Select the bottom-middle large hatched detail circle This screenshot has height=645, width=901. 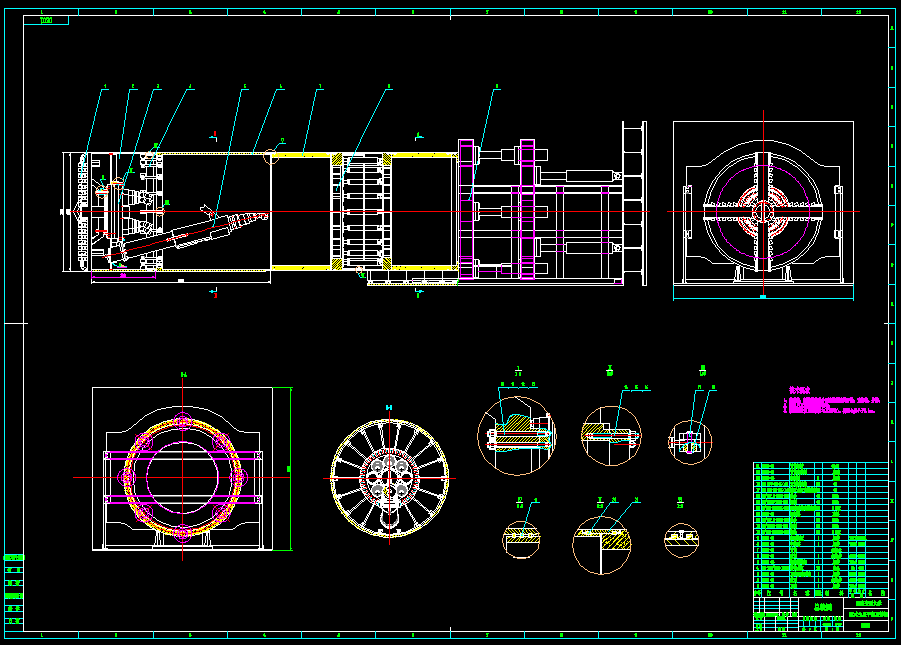(x=602, y=545)
